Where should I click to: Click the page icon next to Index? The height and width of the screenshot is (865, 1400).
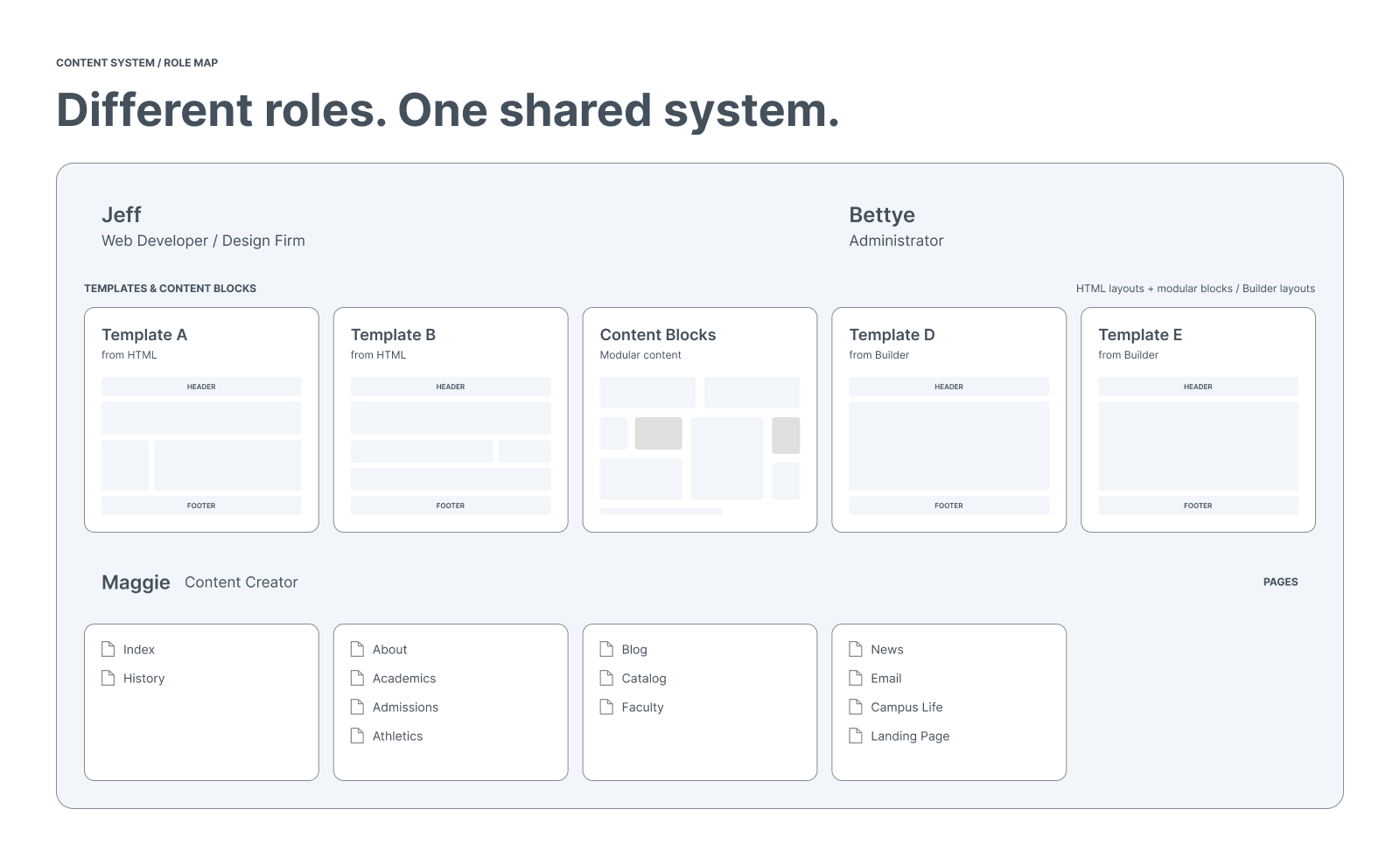pos(108,649)
